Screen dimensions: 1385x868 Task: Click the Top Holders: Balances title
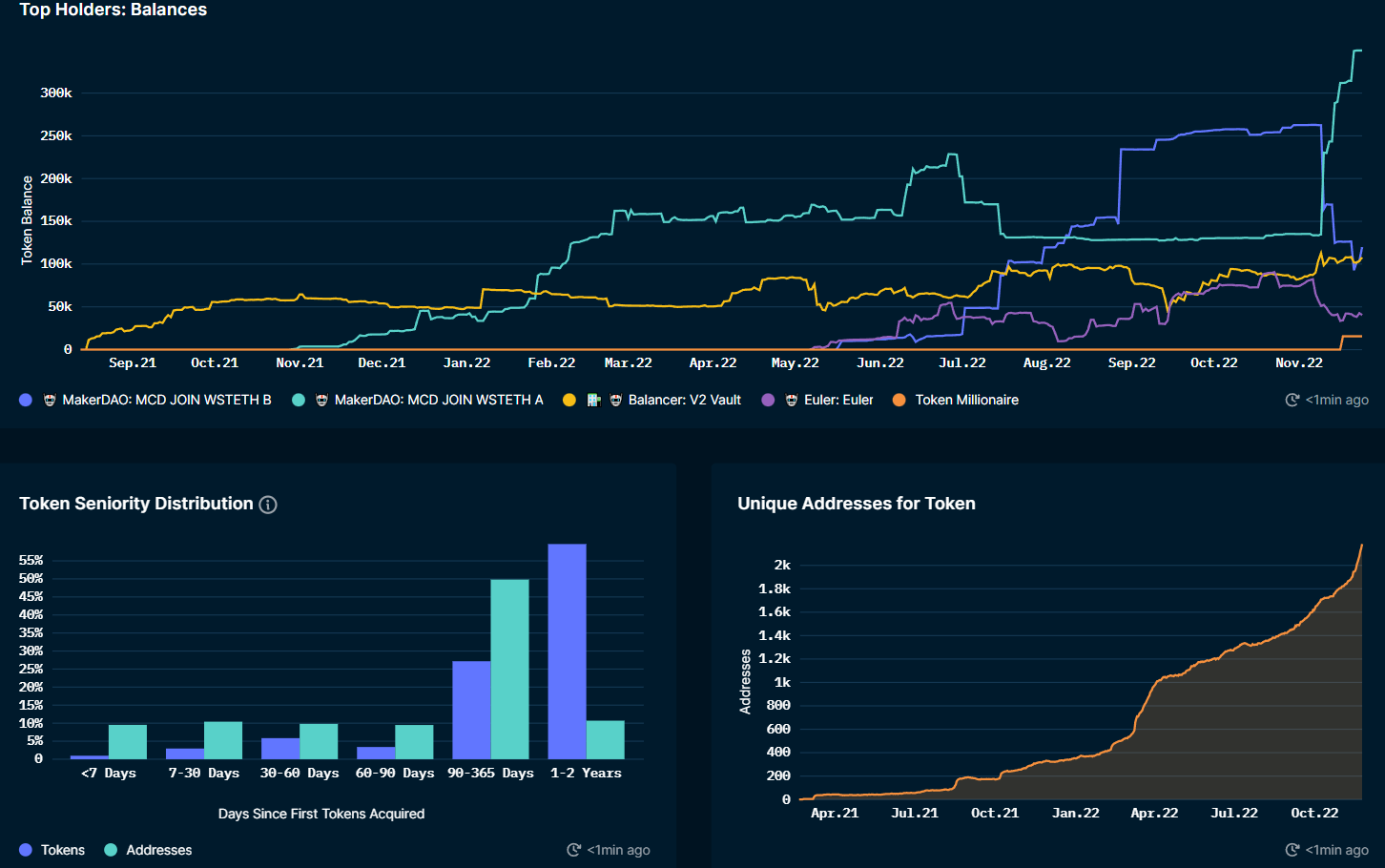pyautogui.click(x=114, y=10)
